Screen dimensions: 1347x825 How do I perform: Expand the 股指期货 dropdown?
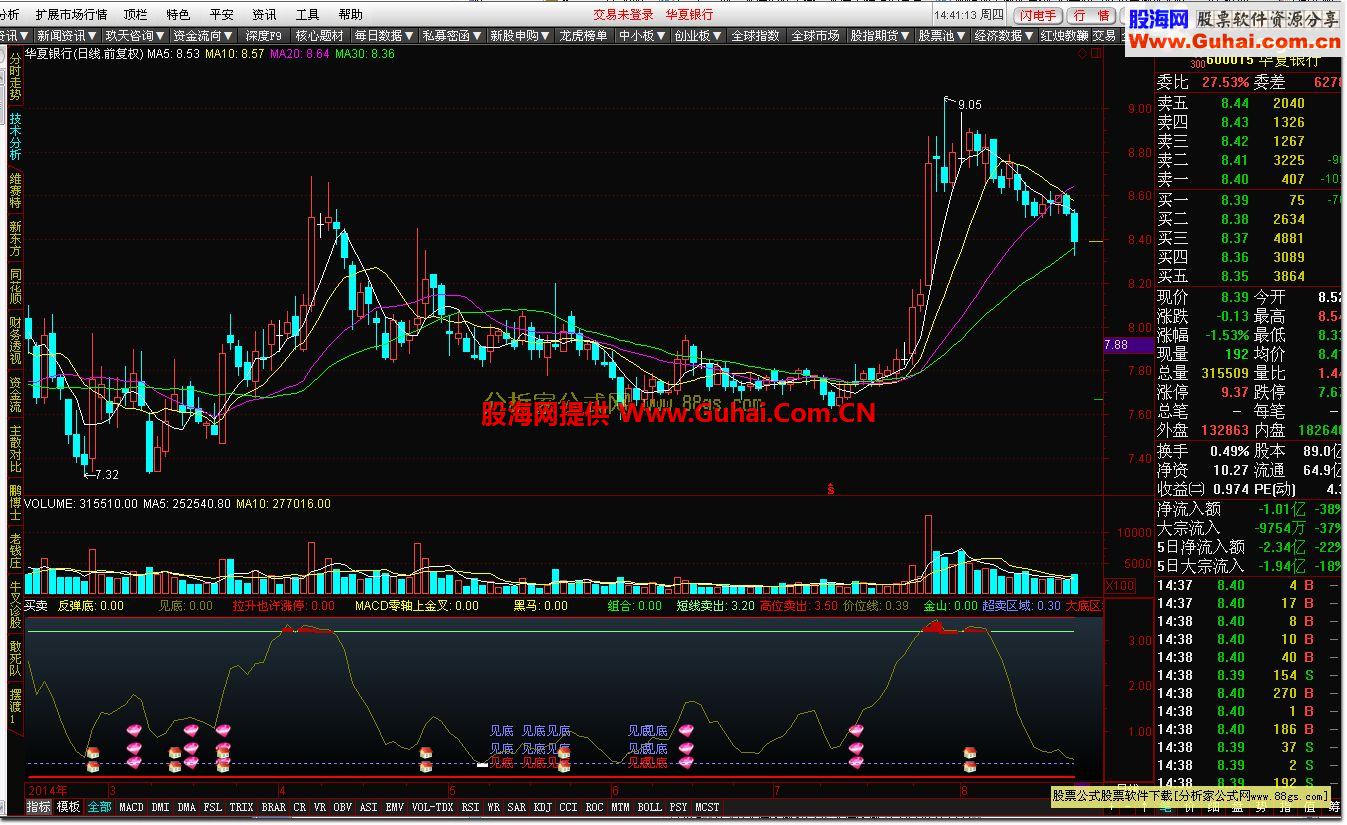pos(880,35)
